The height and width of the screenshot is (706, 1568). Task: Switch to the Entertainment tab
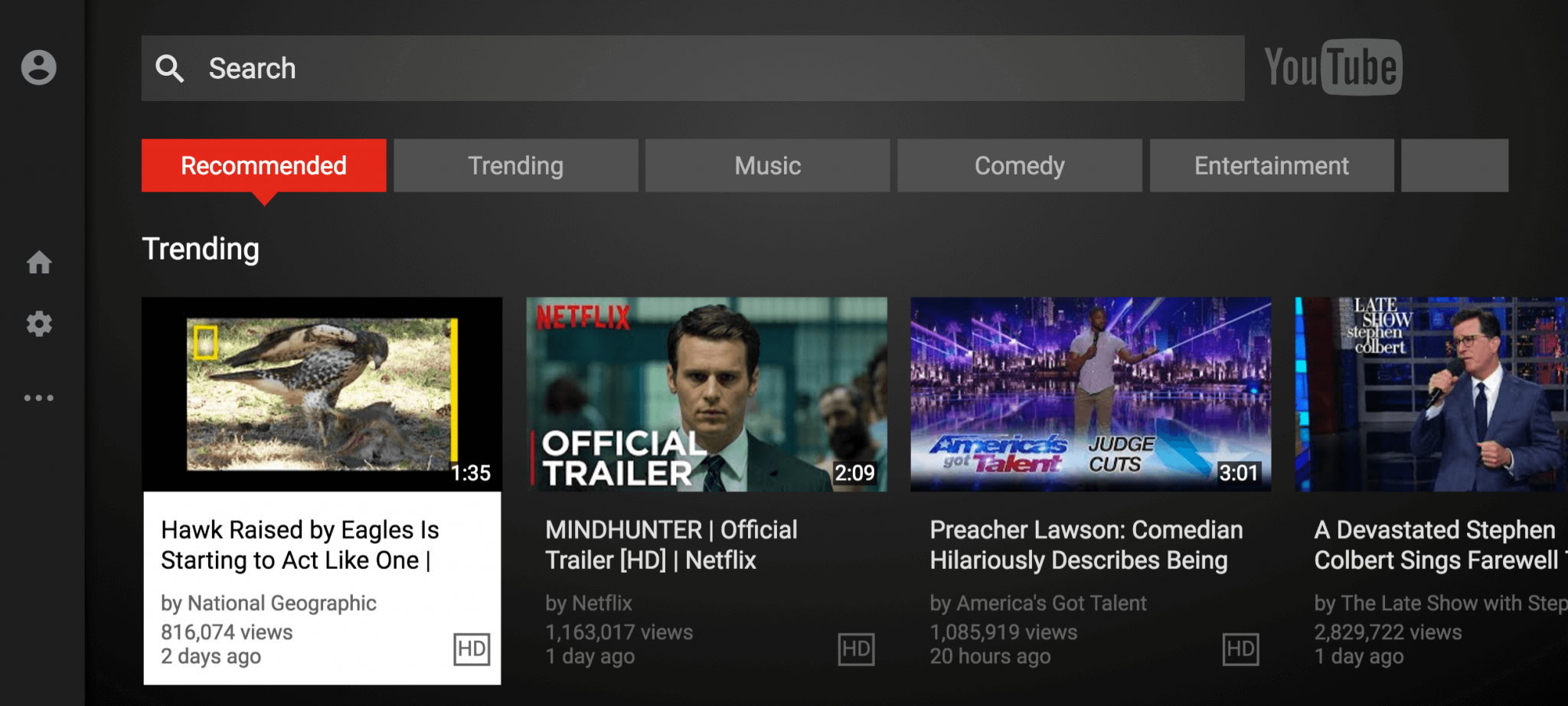[1272, 165]
